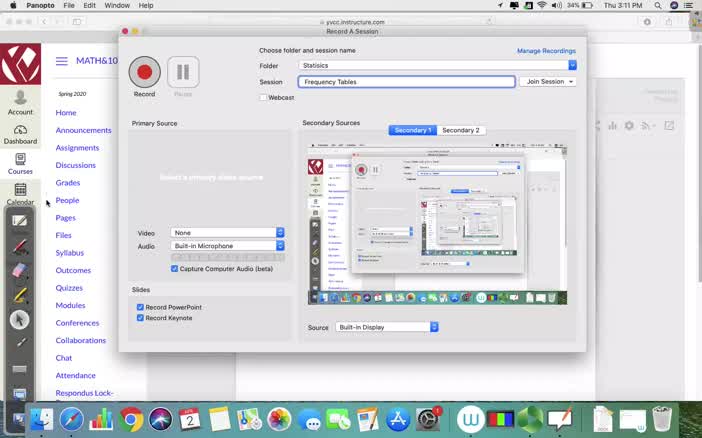Screen dimensions: 702x438
Task: Switch to the Secondary 2 tab
Action: coord(460,130)
